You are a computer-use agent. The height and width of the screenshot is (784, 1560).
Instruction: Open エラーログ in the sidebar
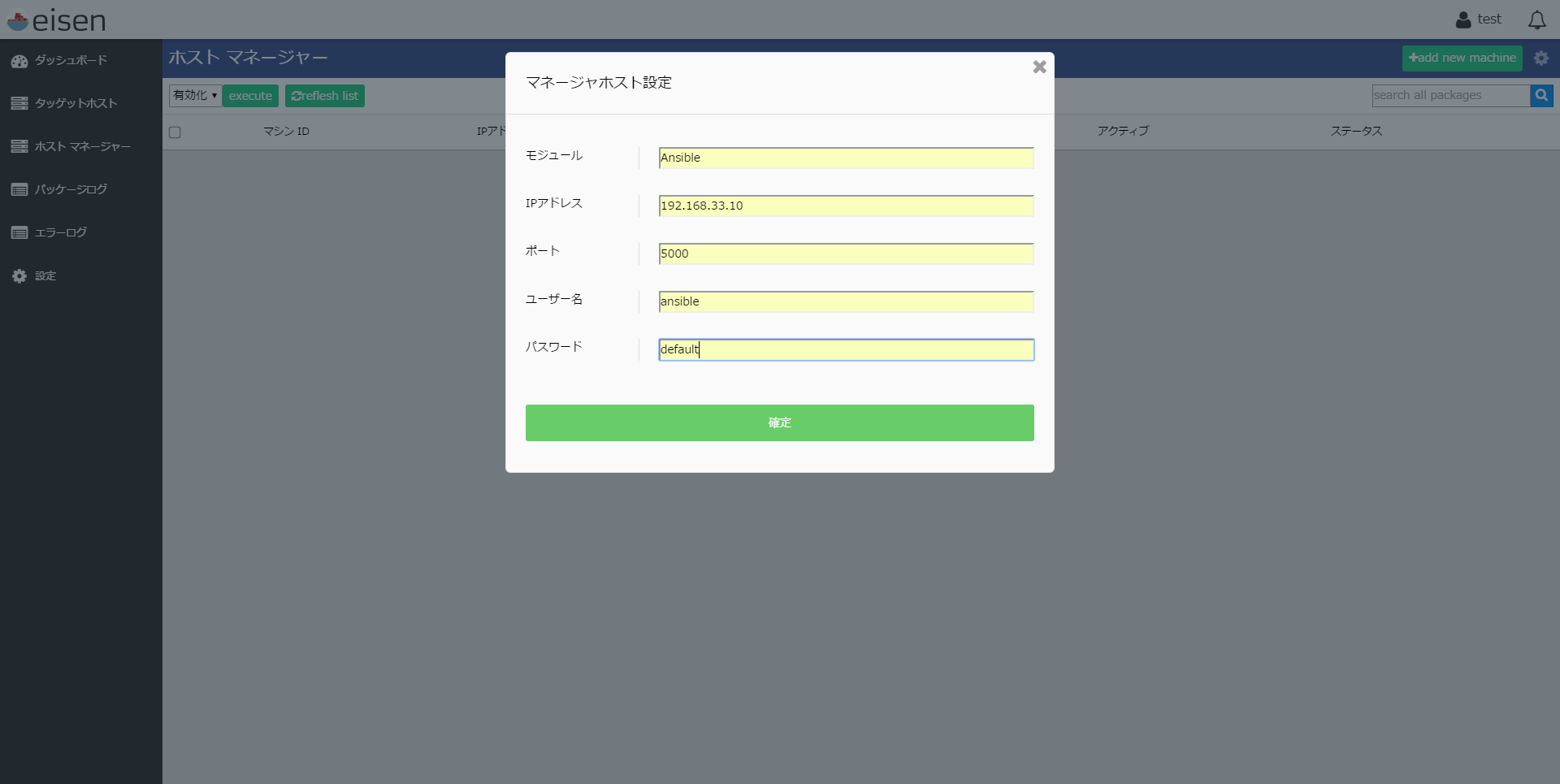pyautogui.click(x=60, y=232)
